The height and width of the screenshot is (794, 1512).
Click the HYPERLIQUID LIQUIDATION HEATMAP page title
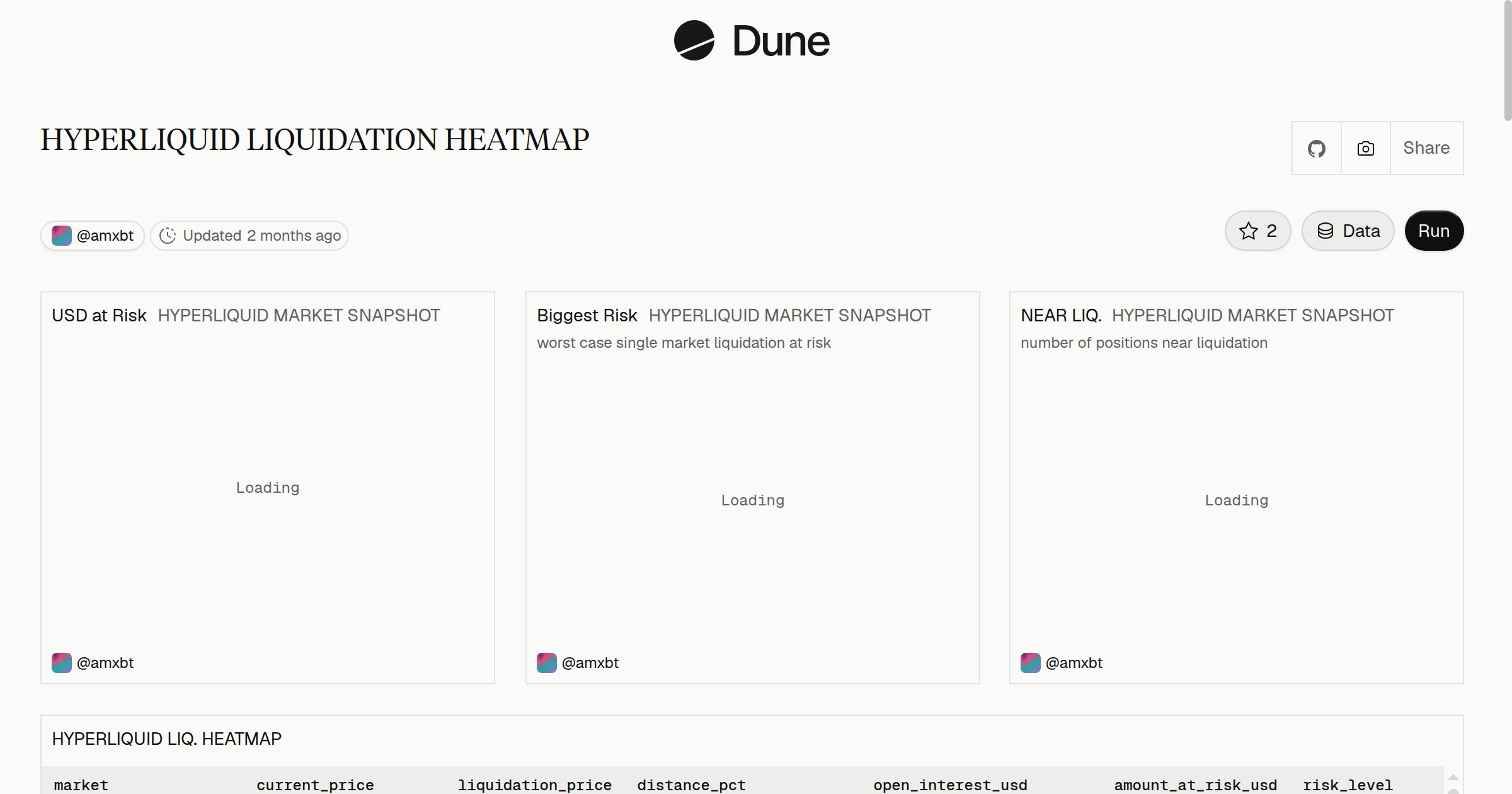[315, 140]
